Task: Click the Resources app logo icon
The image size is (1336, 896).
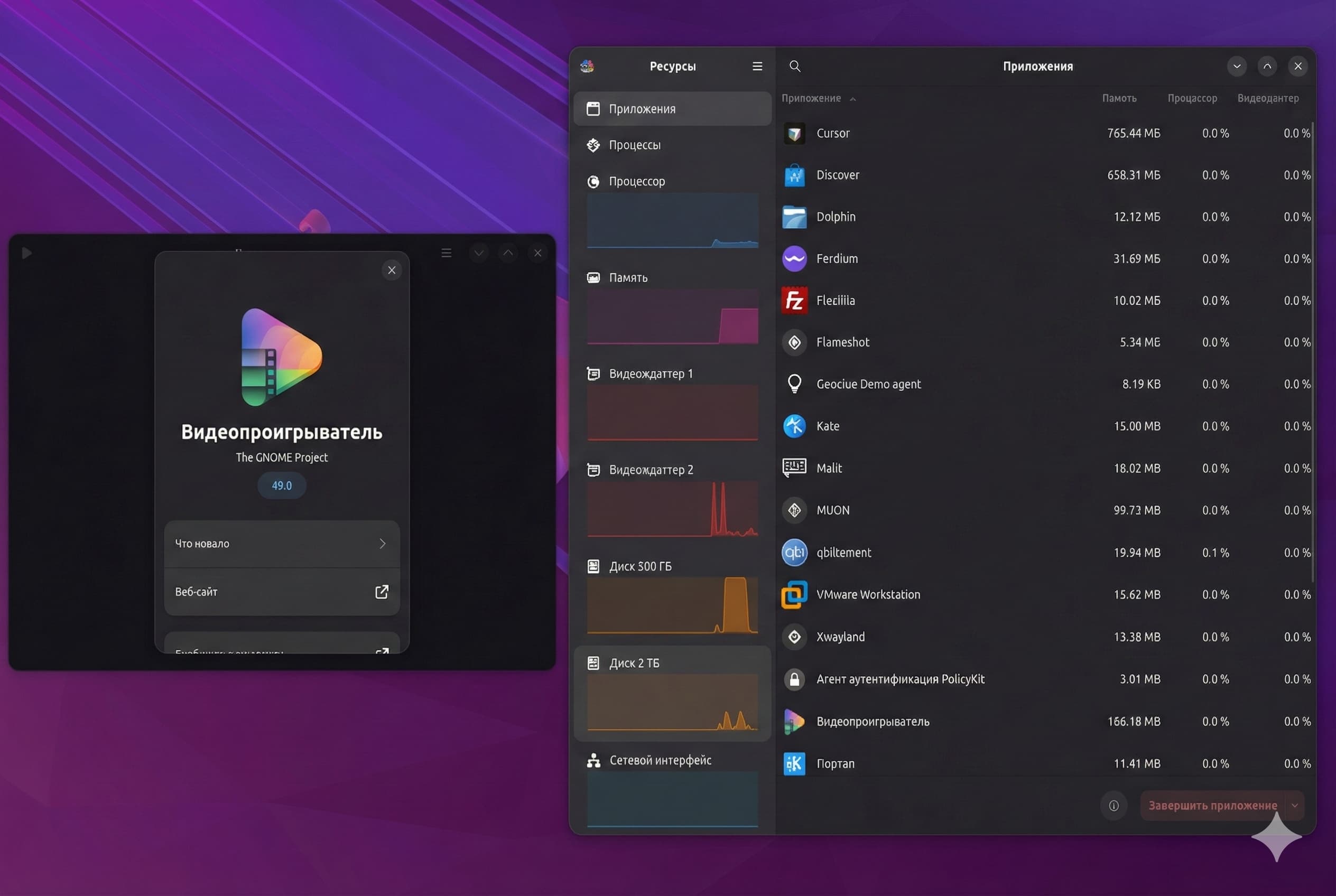Action: (x=587, y=66)
